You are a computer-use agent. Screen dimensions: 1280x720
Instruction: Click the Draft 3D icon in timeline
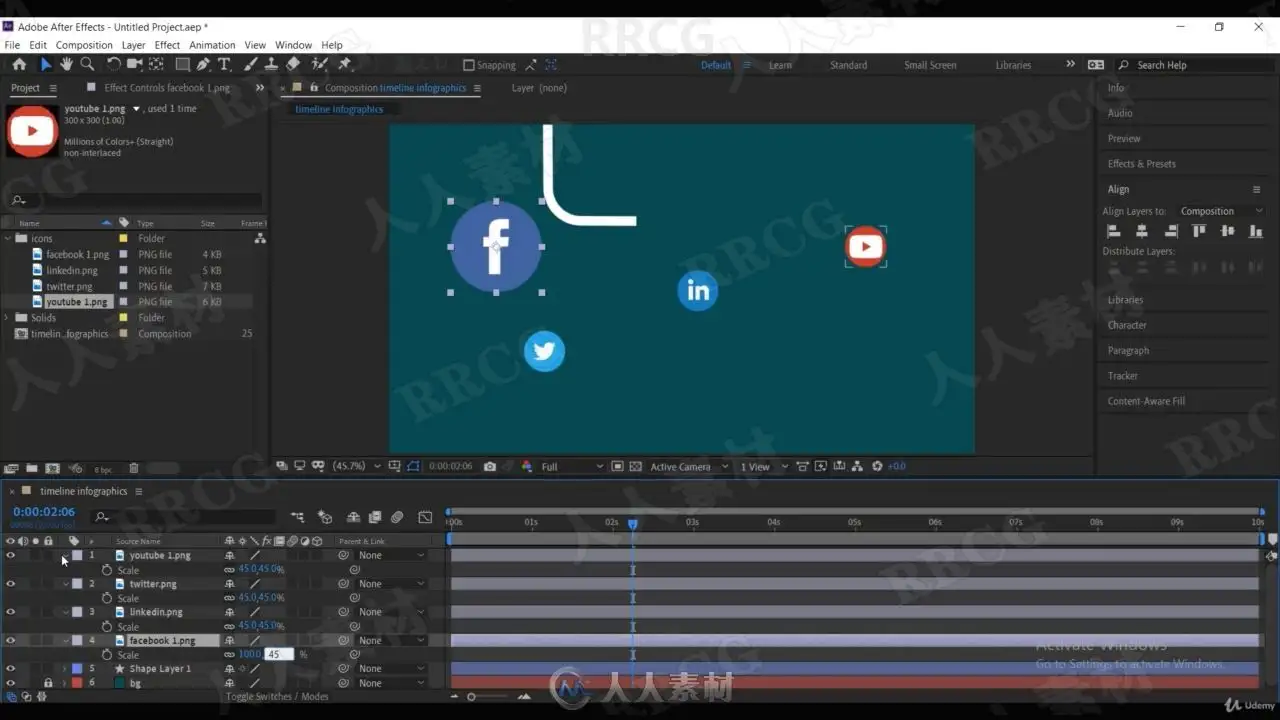(325, 517)
